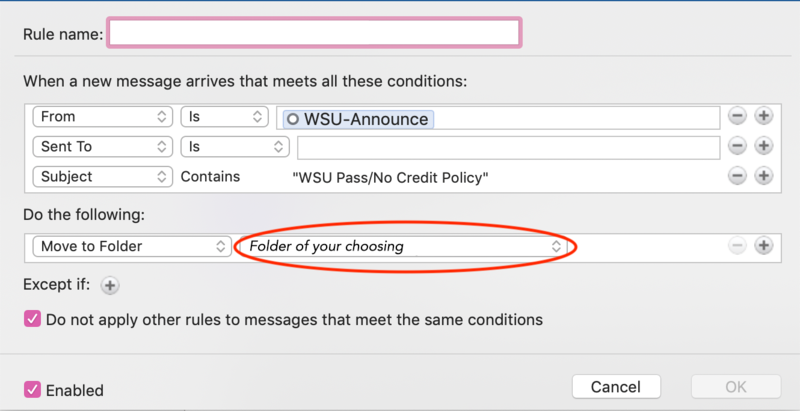Image resolution: width=800 pixels, height=411 pixels.
Task: Expand the Folder of your choosing dropdown
Action: pyautogui.click(x=404, y=246)
